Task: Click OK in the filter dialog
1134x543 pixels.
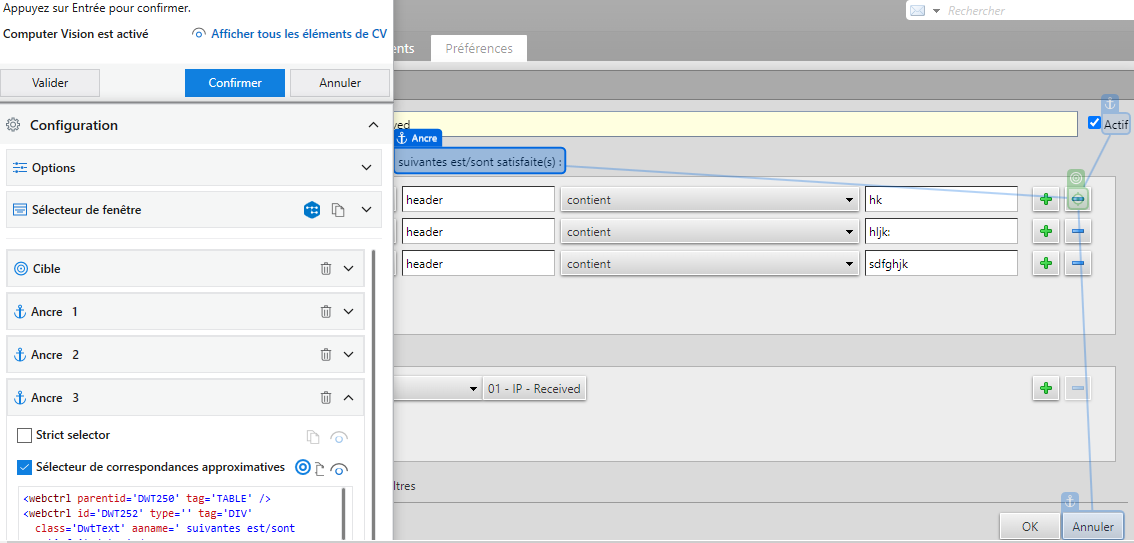Action: pos(1031,526)
